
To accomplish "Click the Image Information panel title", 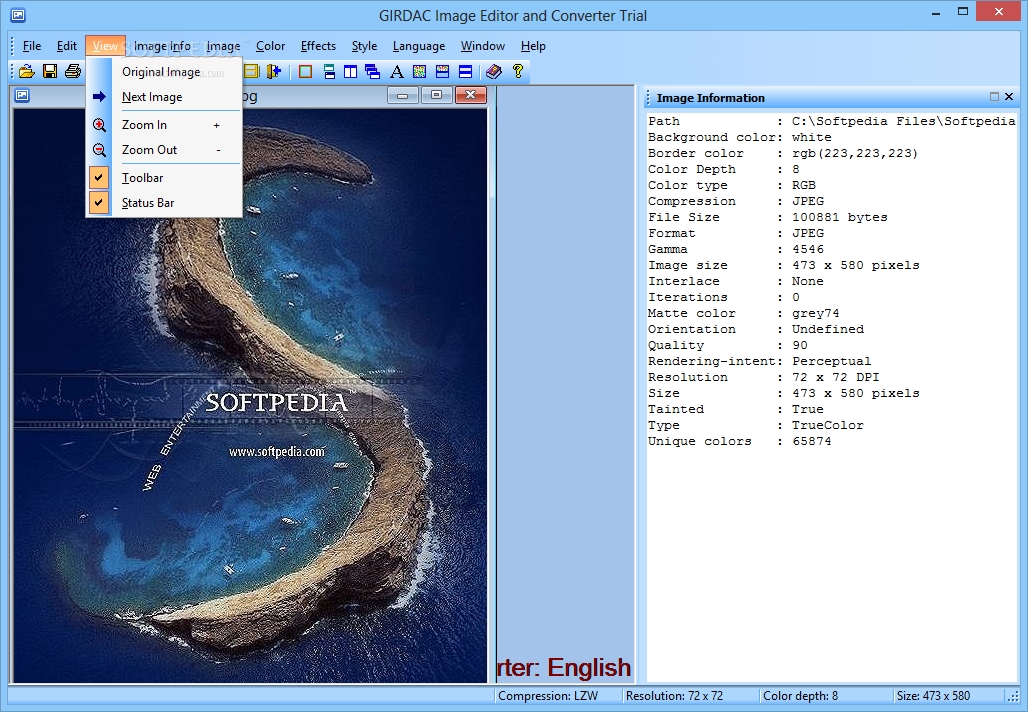I will tap(711, 98).
